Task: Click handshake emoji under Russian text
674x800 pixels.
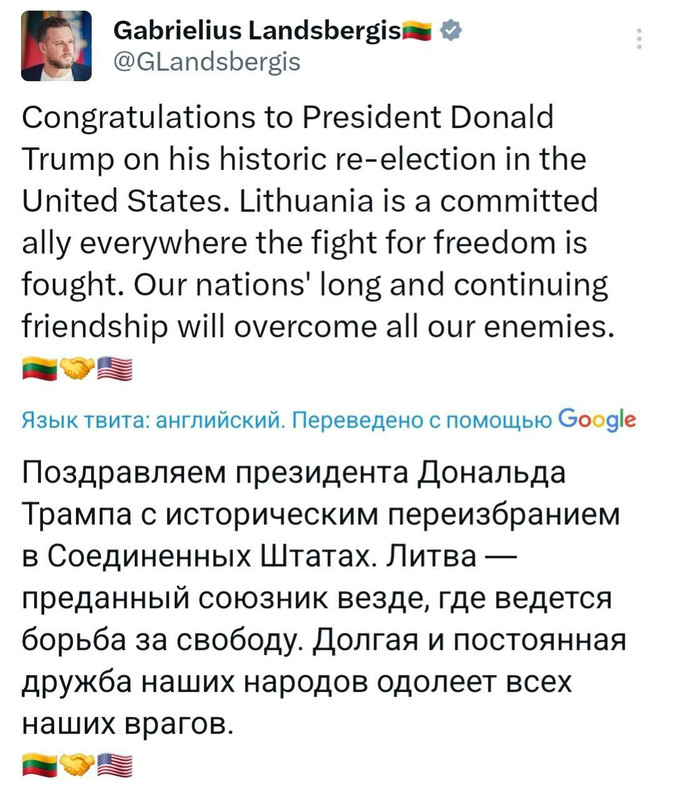Action: pyautogui.click(x=77, y=765)
